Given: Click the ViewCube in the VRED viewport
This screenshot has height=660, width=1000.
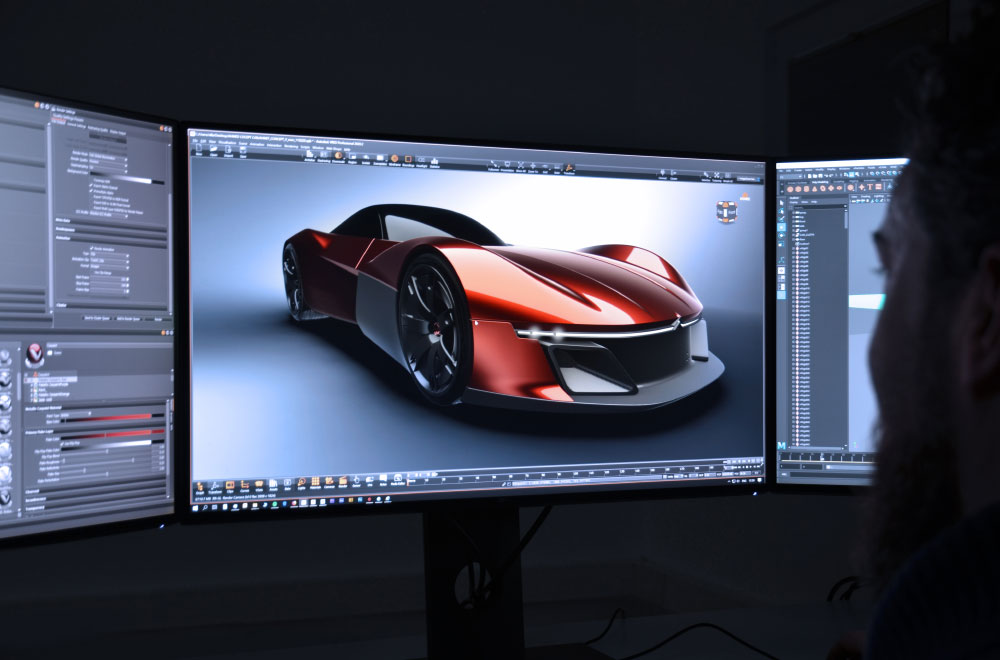Looking at the screenshot, I should 726,212.
